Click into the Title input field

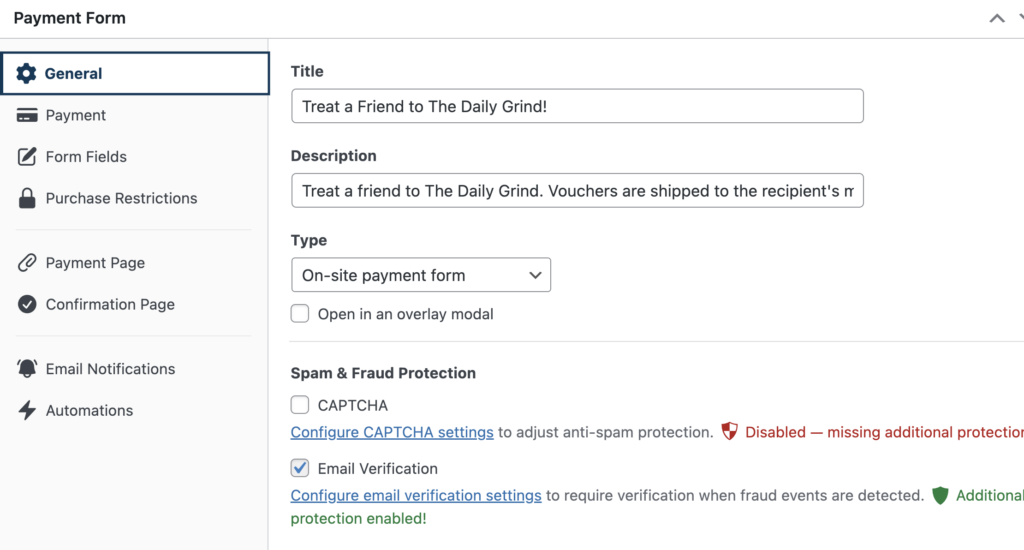point(577,106)
